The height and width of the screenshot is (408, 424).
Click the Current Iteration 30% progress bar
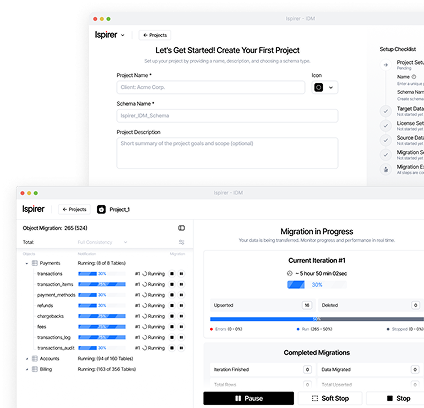pos(317,285)
